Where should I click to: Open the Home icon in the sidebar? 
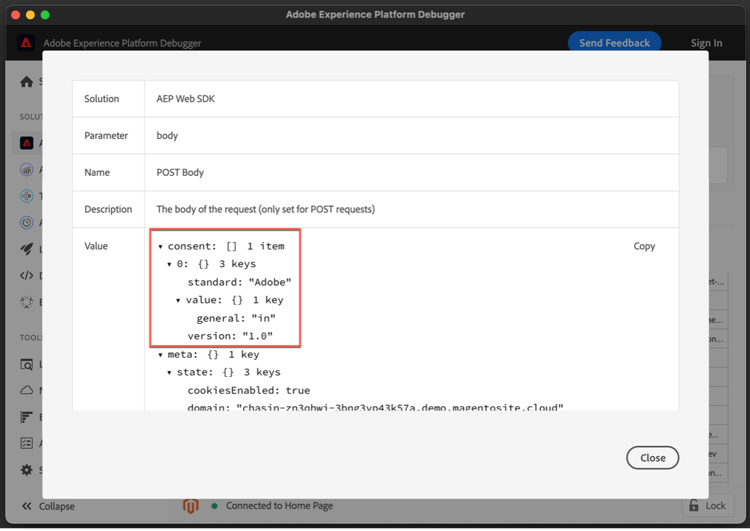(x=26, y=82)
